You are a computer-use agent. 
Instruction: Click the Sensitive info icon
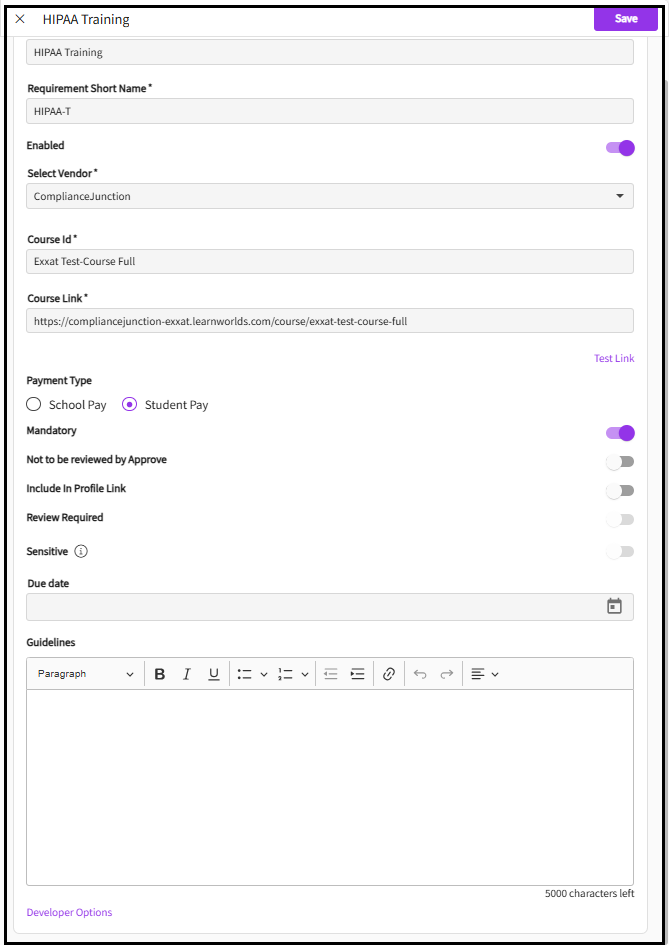(x=82, y=551)
